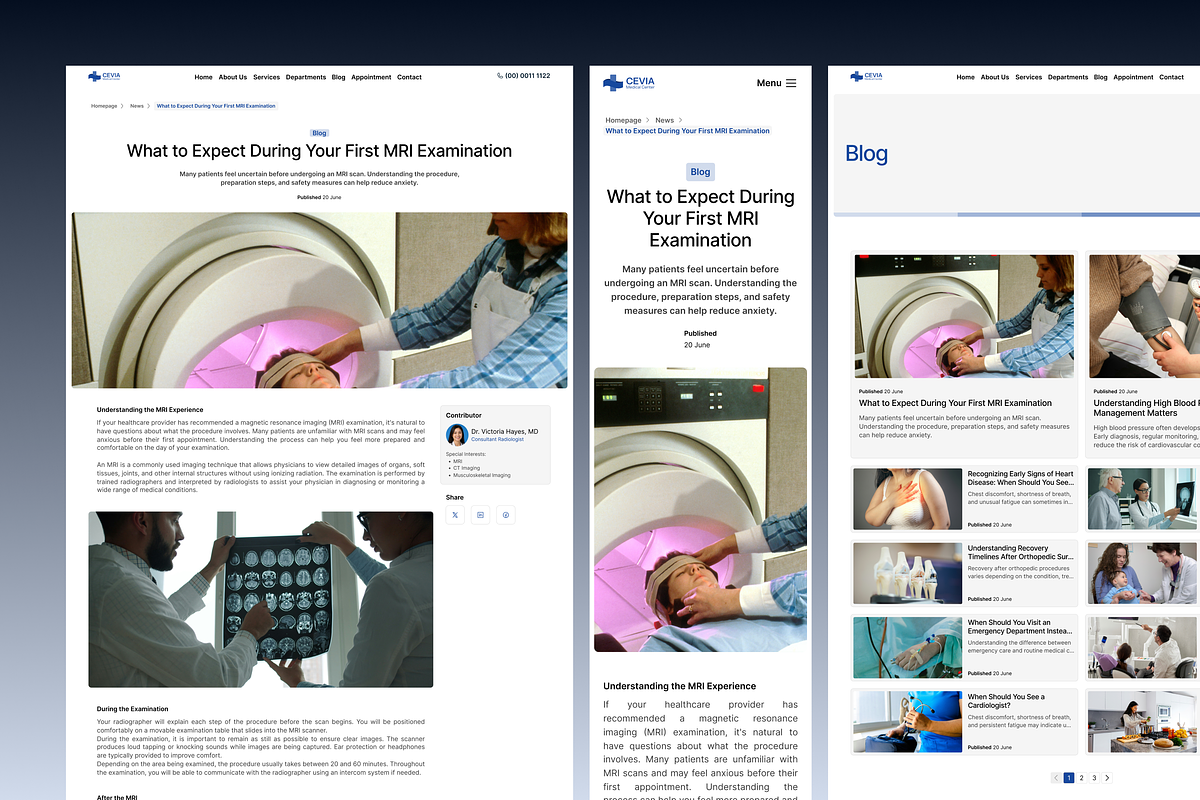Click the large 'Blog' heading on the listing page

[x=866, y=153]
